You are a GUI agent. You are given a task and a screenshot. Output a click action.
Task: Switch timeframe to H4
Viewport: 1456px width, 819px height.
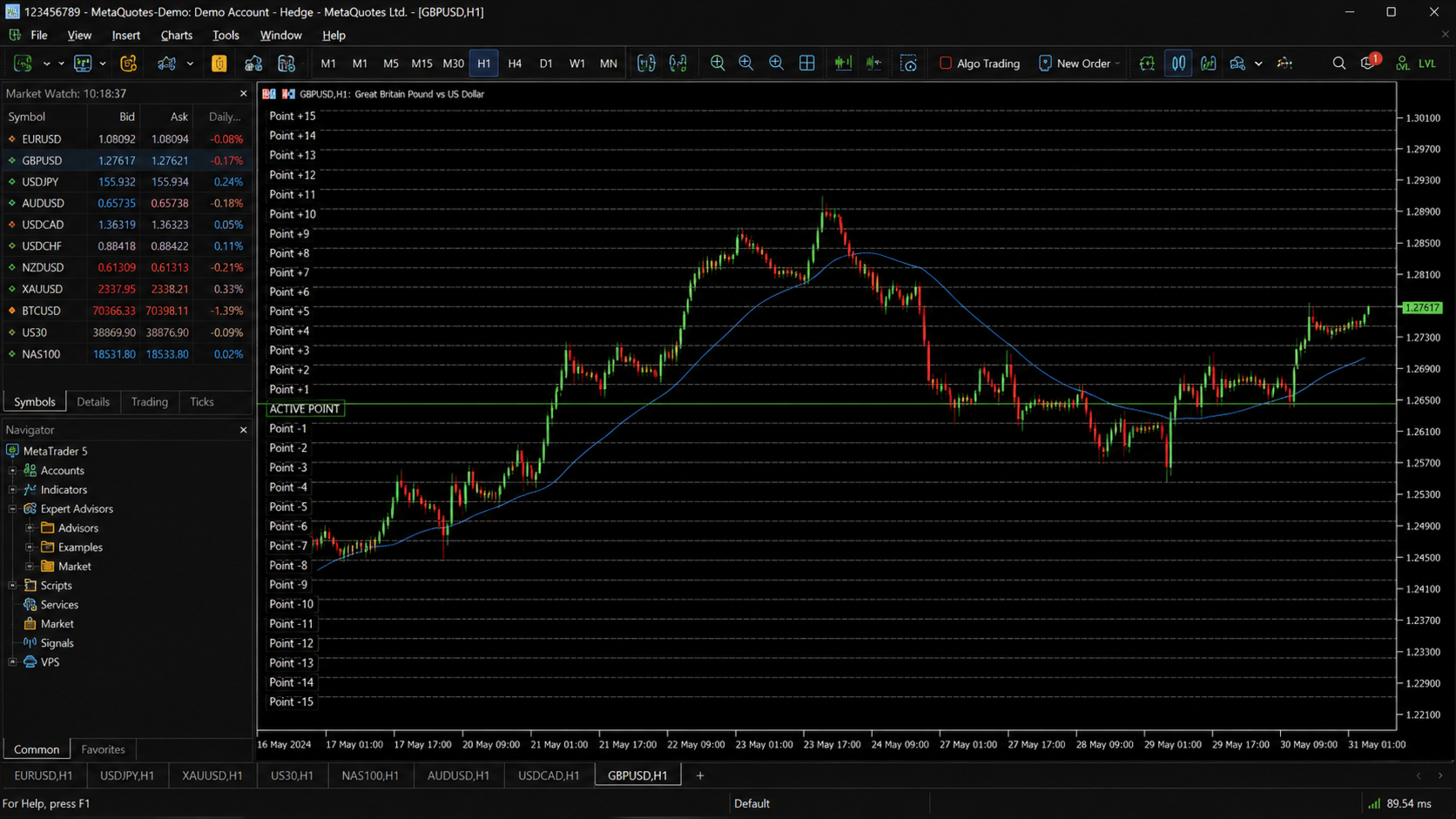[515, 64]
